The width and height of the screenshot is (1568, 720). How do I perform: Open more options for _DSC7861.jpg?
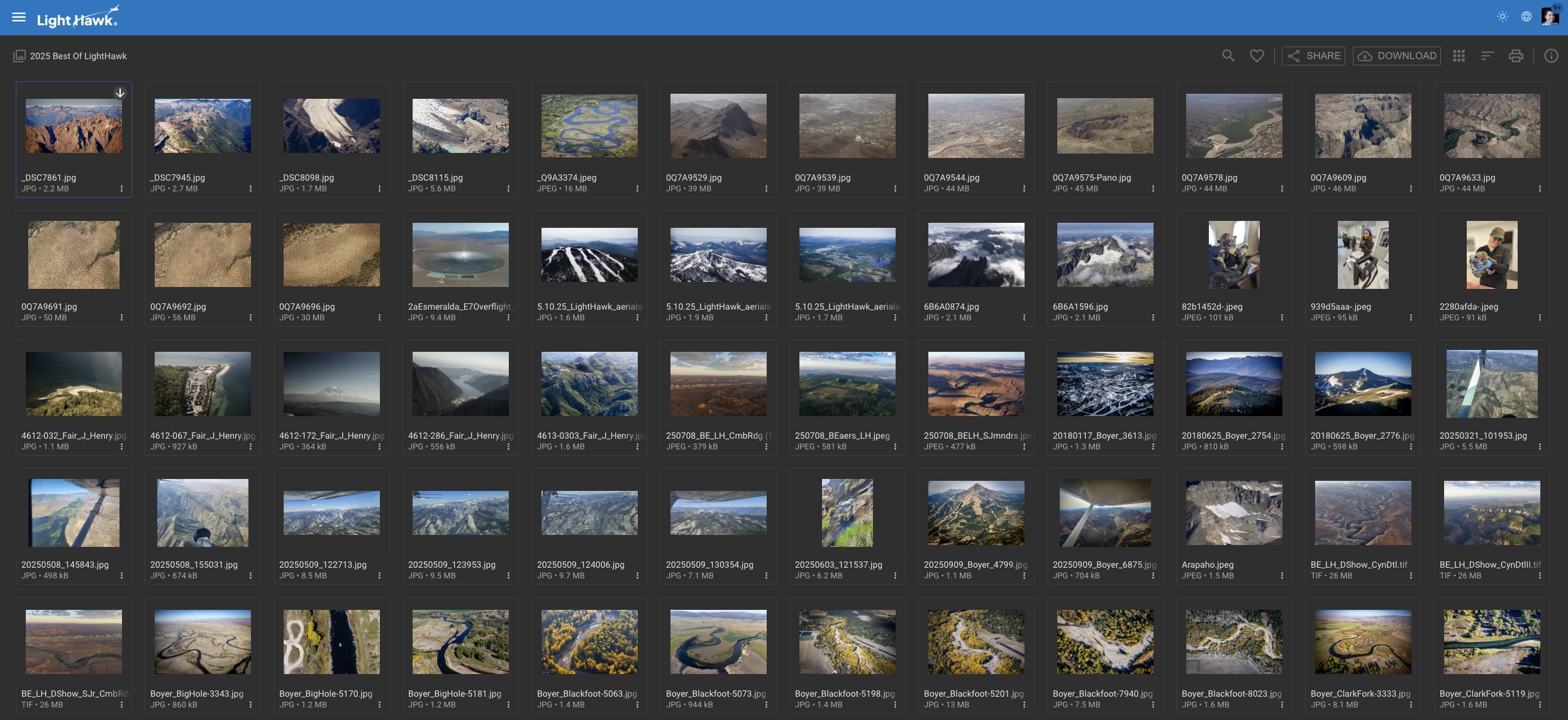(x=121, y=189)
